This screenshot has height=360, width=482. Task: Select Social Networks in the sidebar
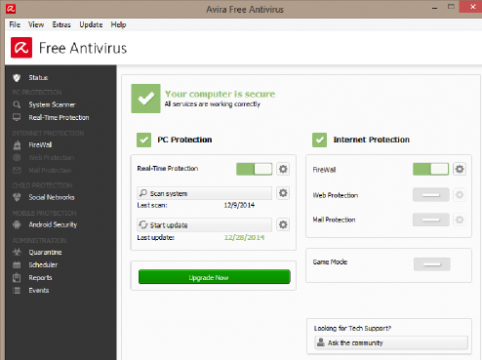coord(52,197)
